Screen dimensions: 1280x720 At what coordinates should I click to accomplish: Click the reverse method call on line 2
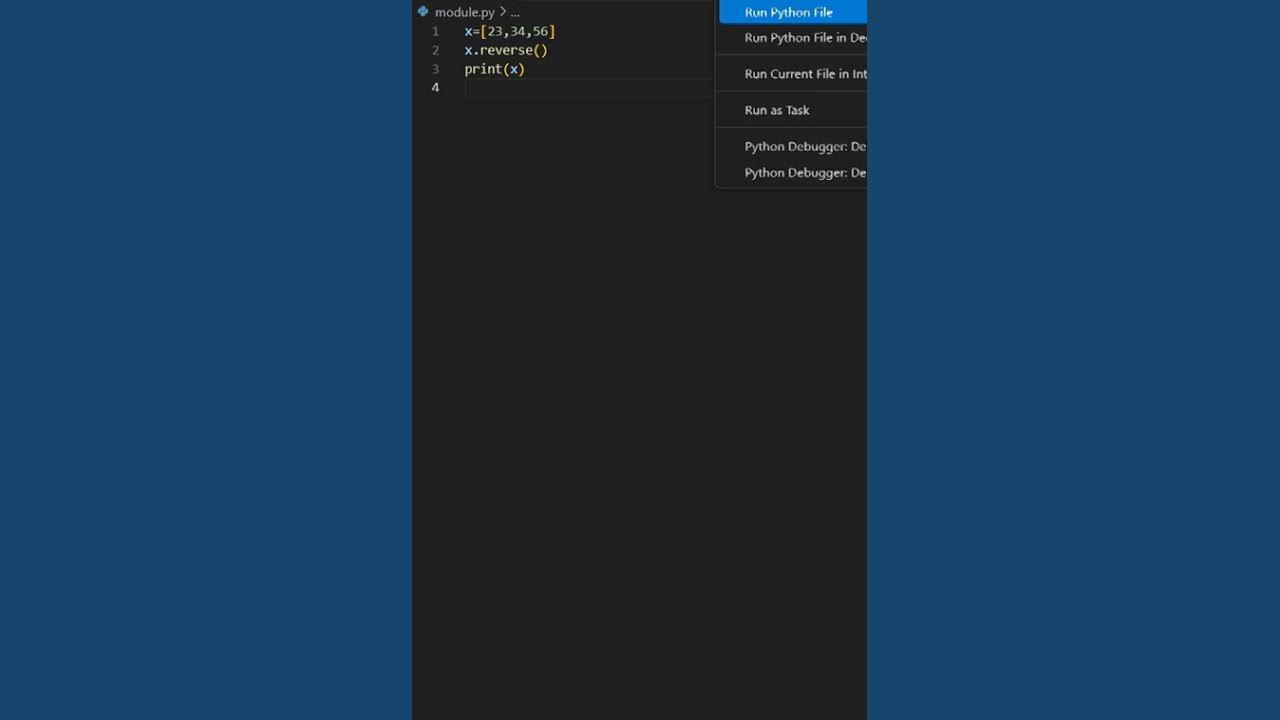click(x=506, y=49)
